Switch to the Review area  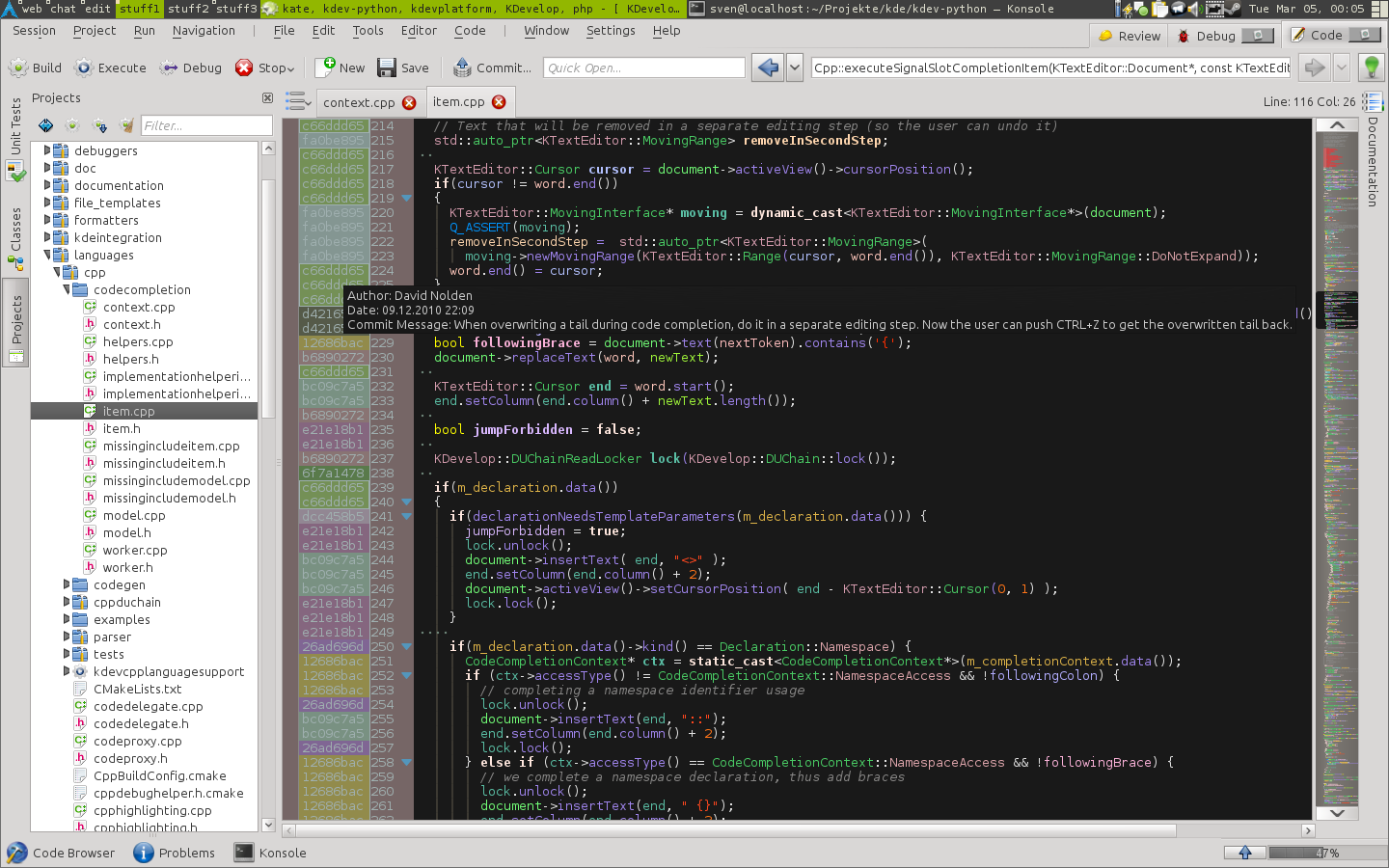(1130, 36)
